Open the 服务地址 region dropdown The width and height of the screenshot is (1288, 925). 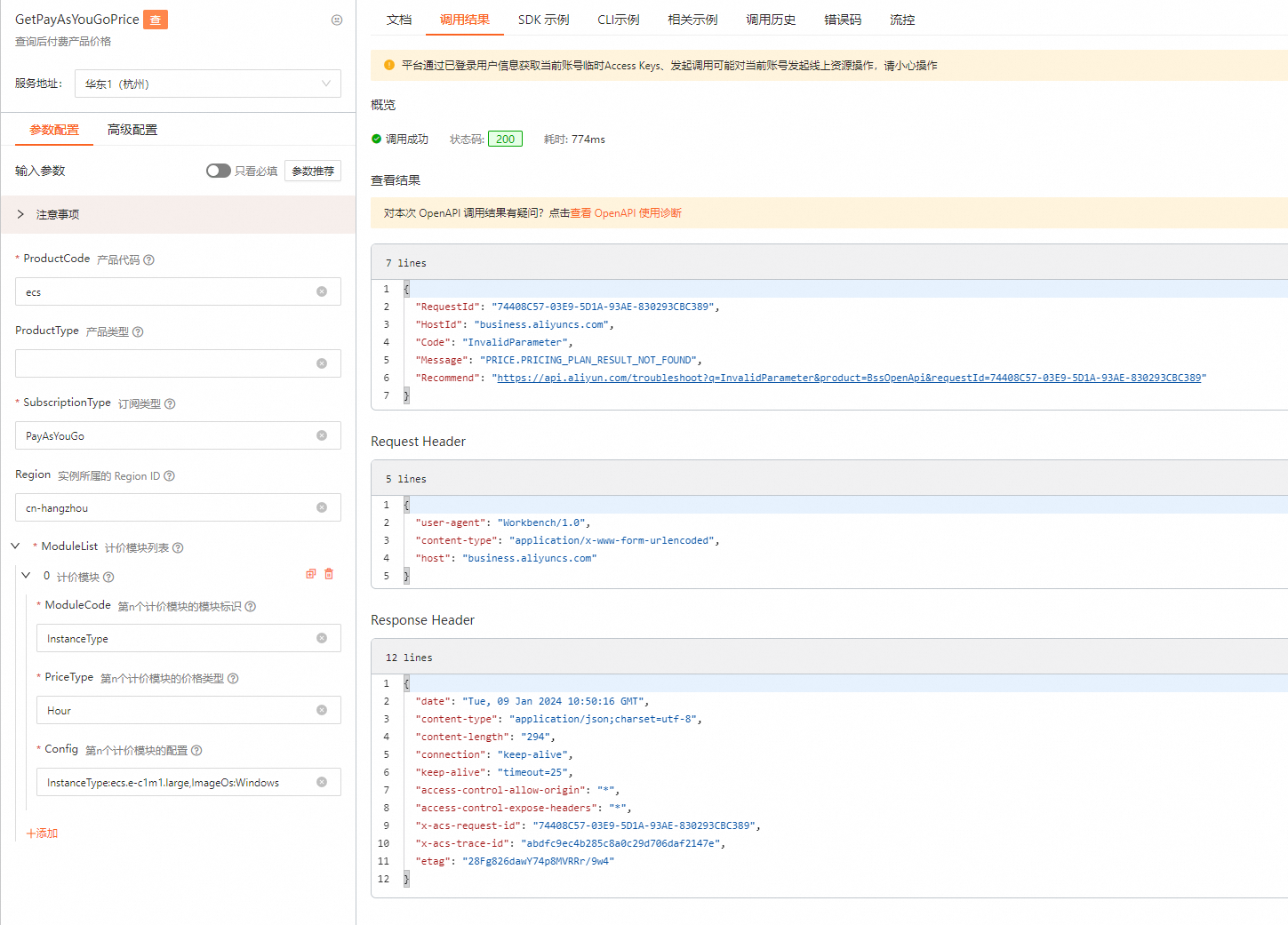pyautogui.click(x=208, y=84)
